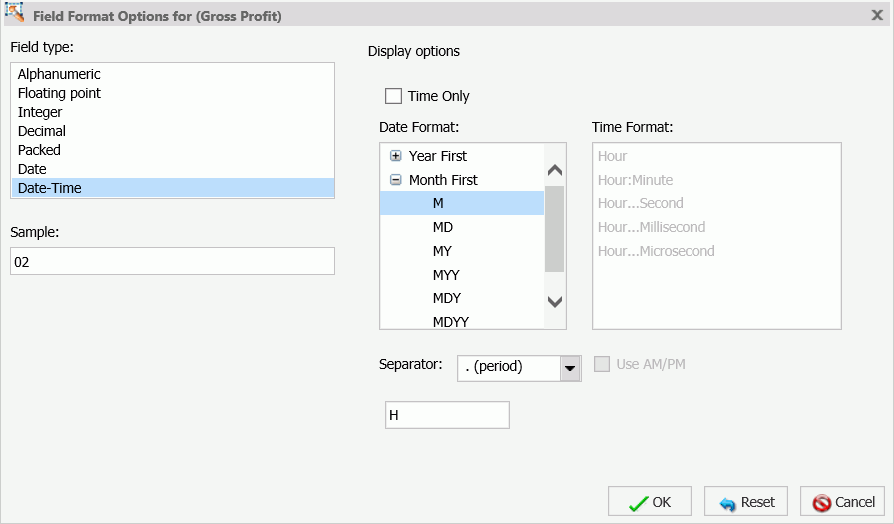This screenshot has height=524, width=894.
Task: Open the Separator dropdown
Action: [570, 368]
